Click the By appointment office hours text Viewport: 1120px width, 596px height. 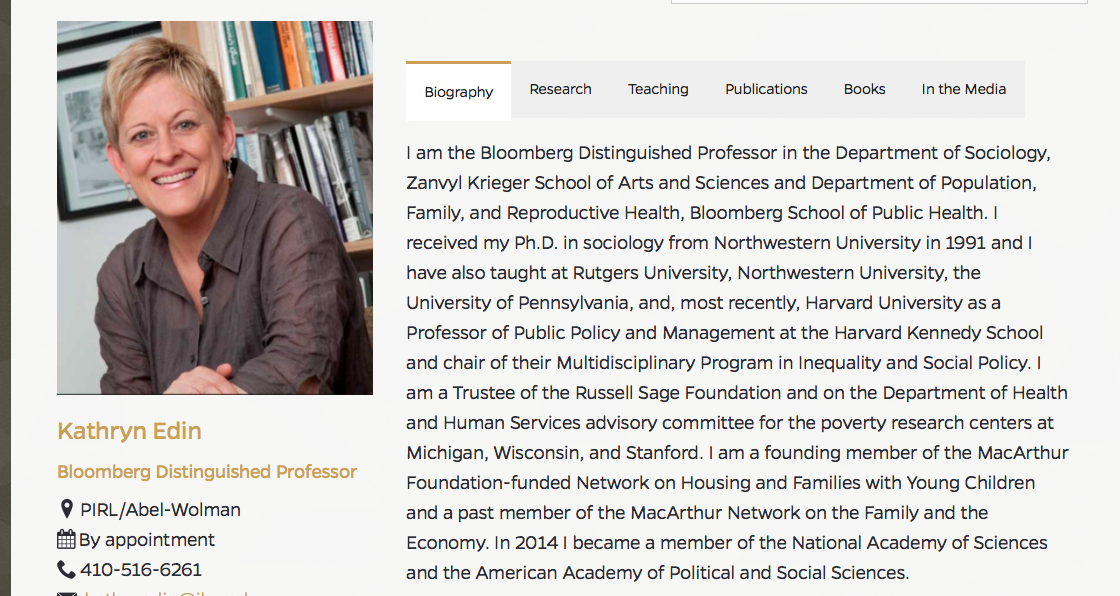[x=147, y=540]
